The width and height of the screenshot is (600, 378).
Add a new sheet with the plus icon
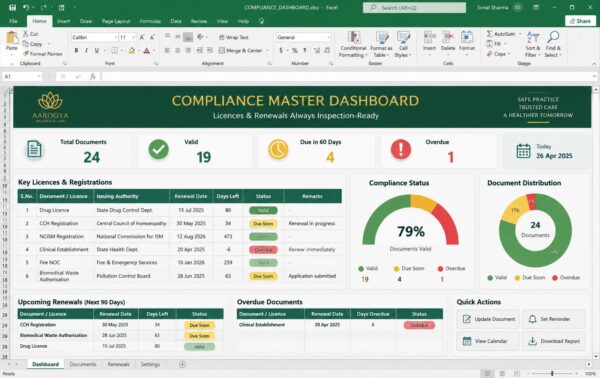(x=182, y=364)
